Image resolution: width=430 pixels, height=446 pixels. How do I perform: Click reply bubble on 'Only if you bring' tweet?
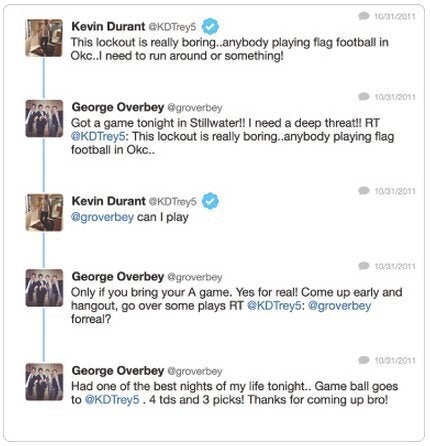click(364, 266)
